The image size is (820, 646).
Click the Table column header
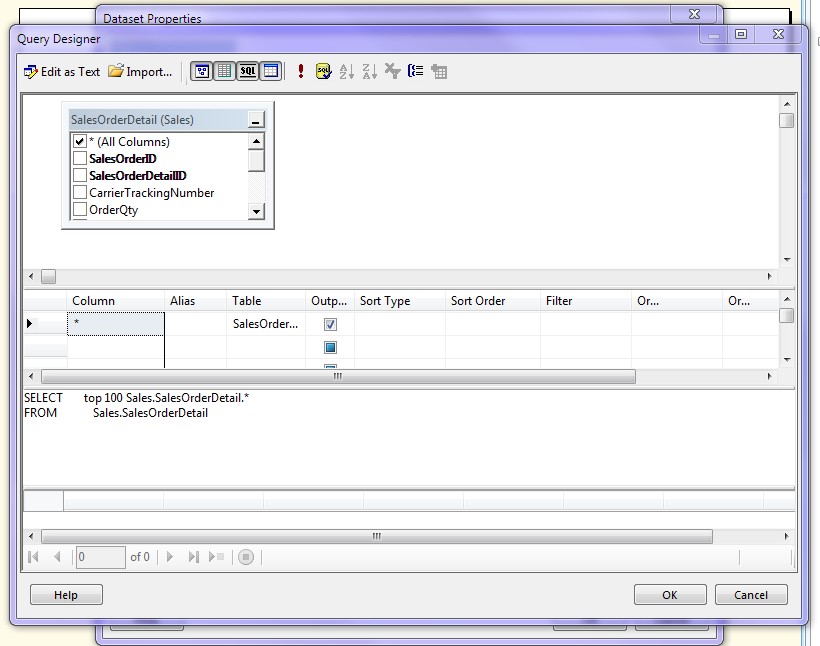pyautogui.click(x=266, y=301)
